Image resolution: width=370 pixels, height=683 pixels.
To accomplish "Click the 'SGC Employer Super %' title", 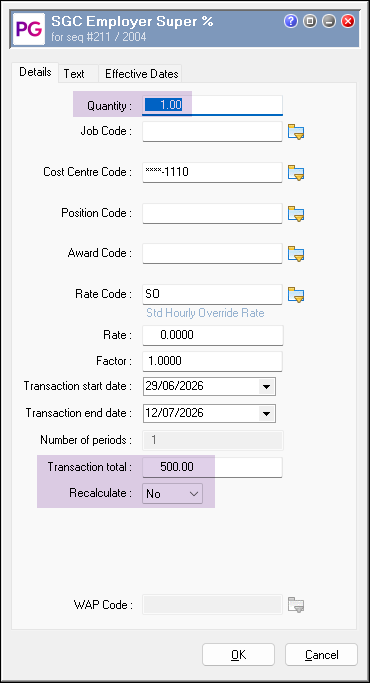I will pos(132,21).
